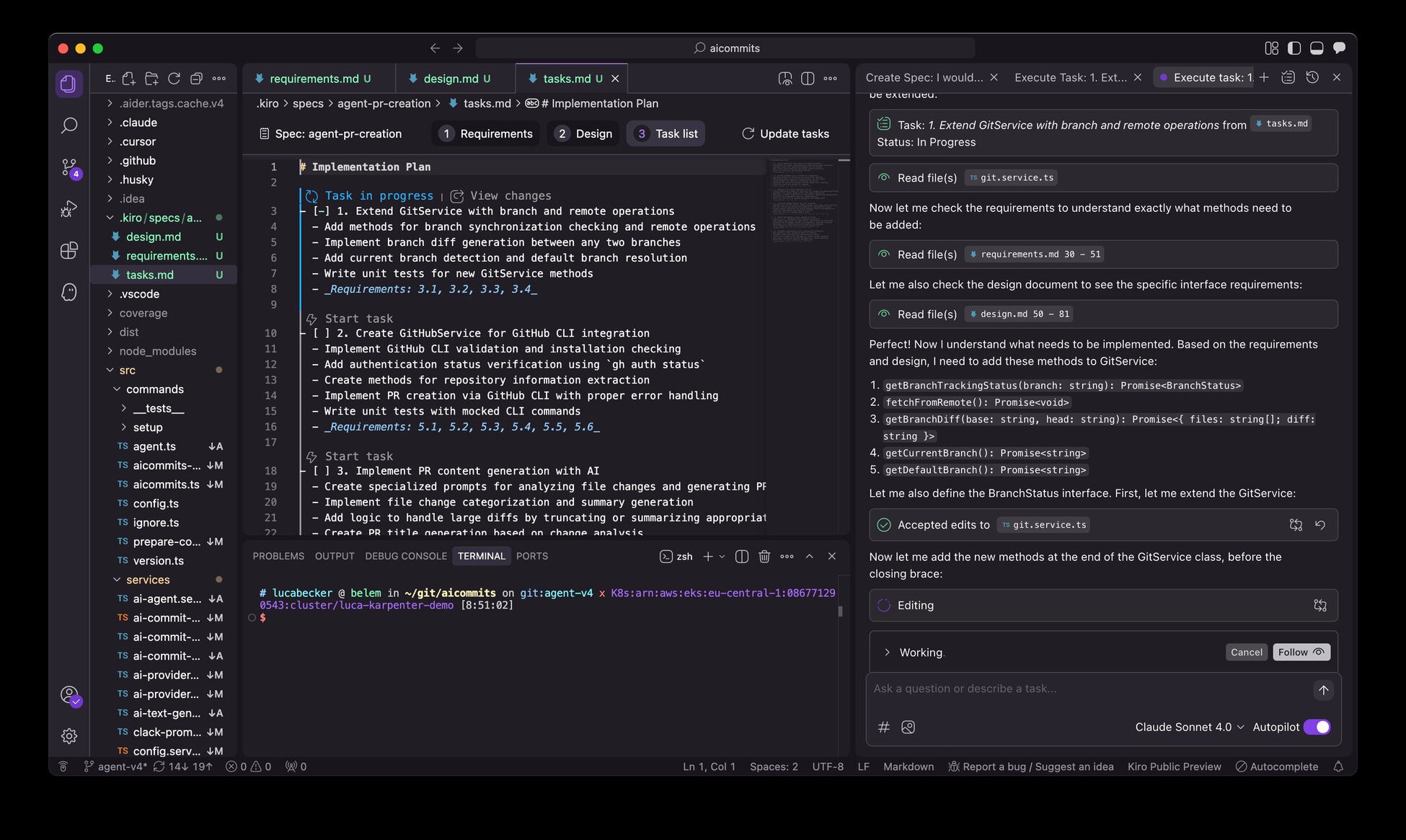Show hidden terminal panel with maximize chevron
The height and width of the screenshot is (840, 1406).
coord(809,556)
